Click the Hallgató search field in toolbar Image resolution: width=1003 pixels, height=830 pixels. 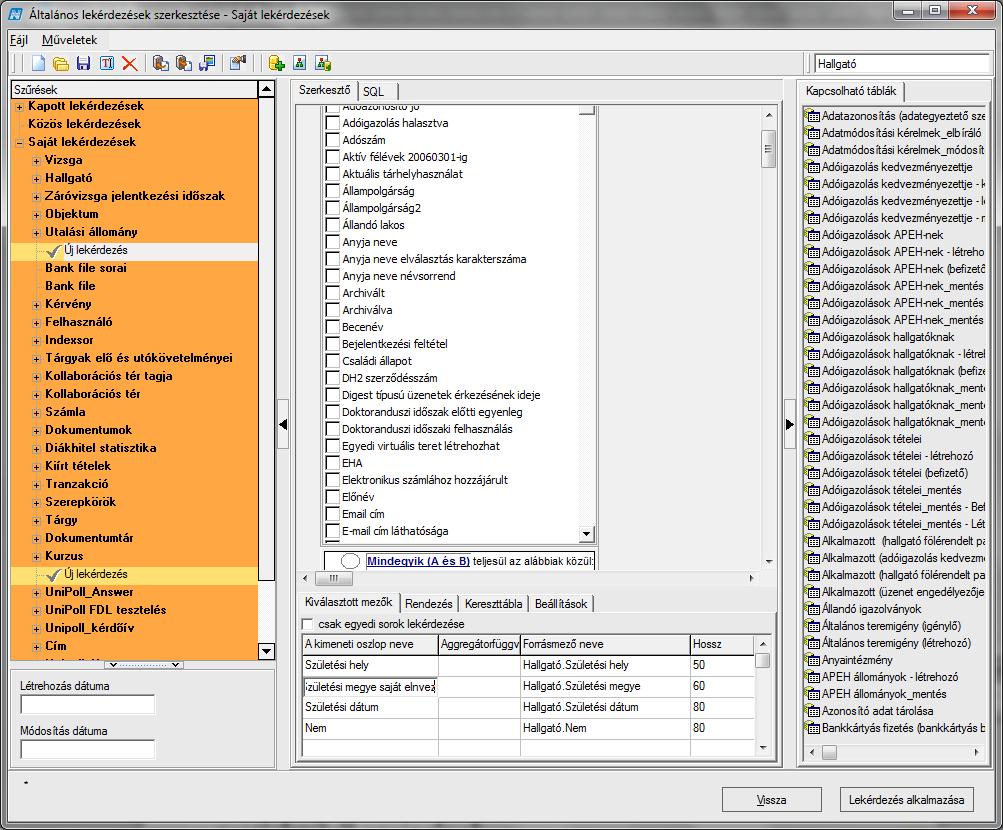(x=902, y=64)
